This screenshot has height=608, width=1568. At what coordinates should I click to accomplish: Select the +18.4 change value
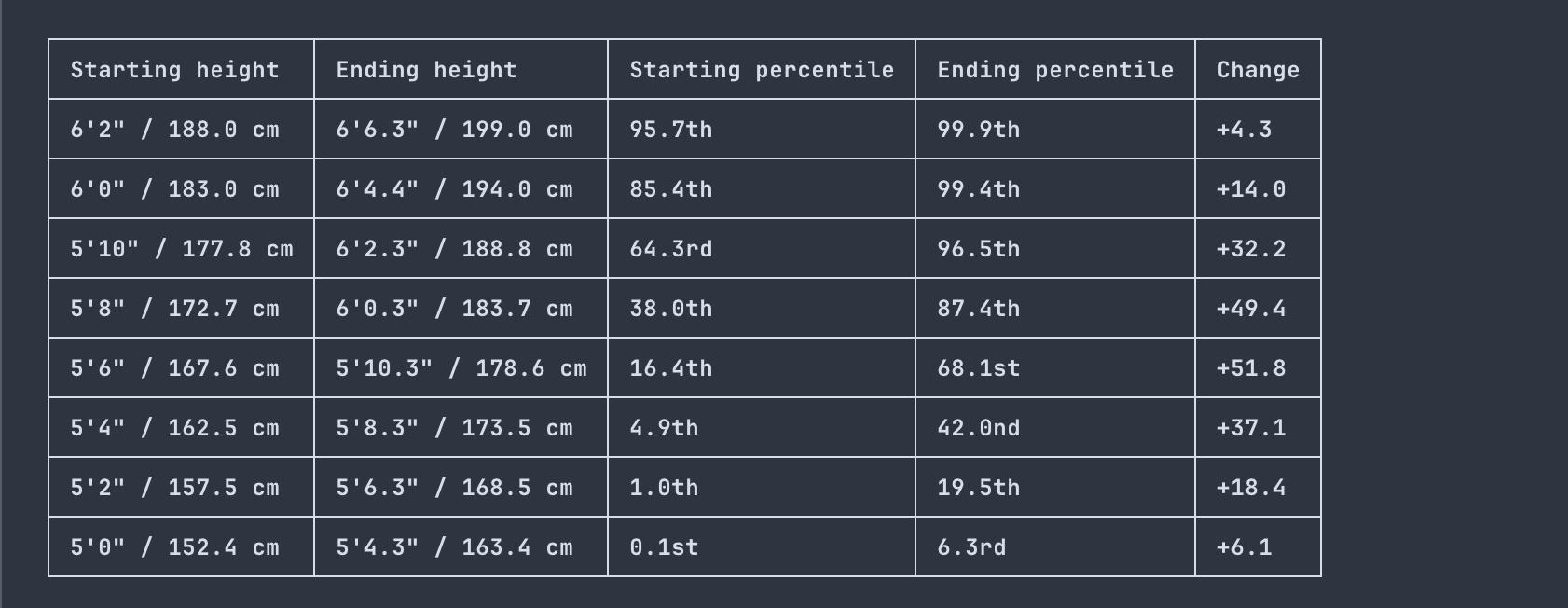tap(1251, 488)
